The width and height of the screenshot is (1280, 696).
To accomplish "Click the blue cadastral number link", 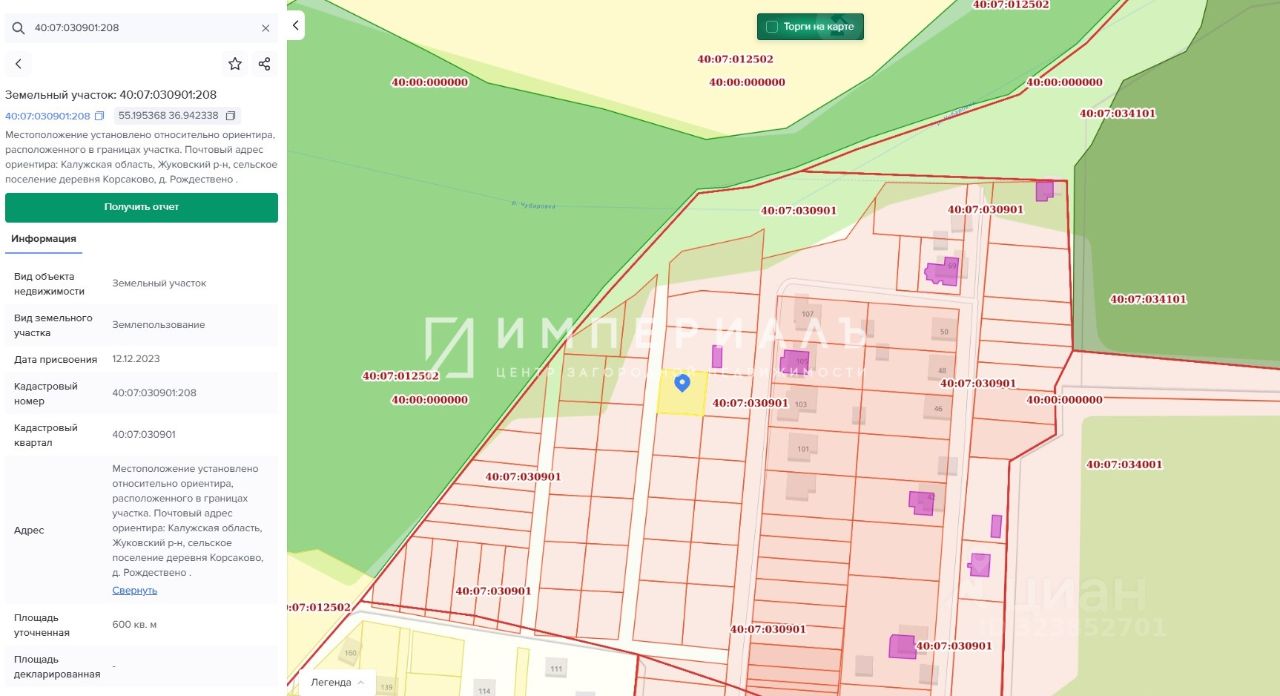I will [47, 116].
